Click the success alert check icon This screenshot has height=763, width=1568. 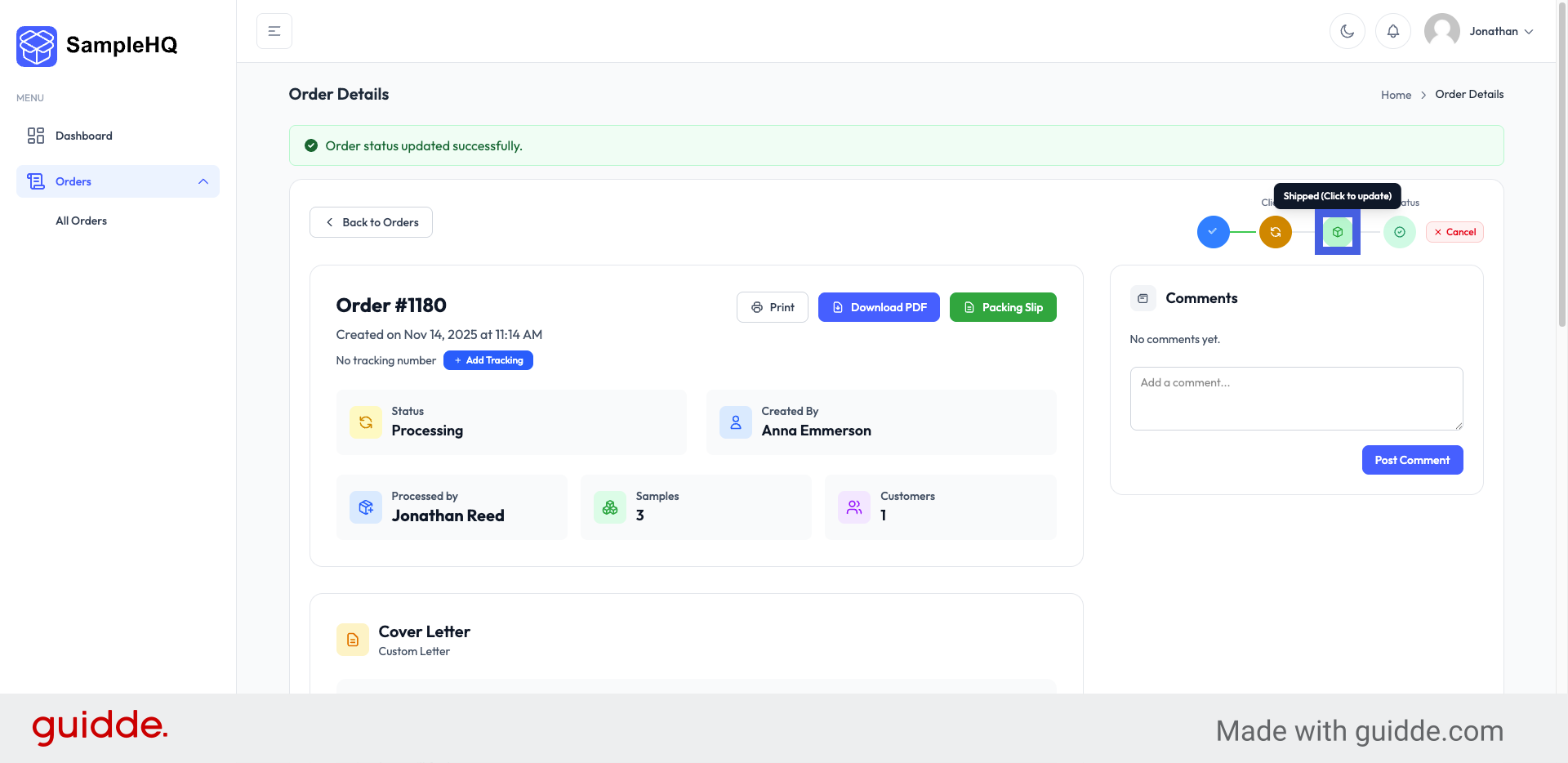coord(311,145)
